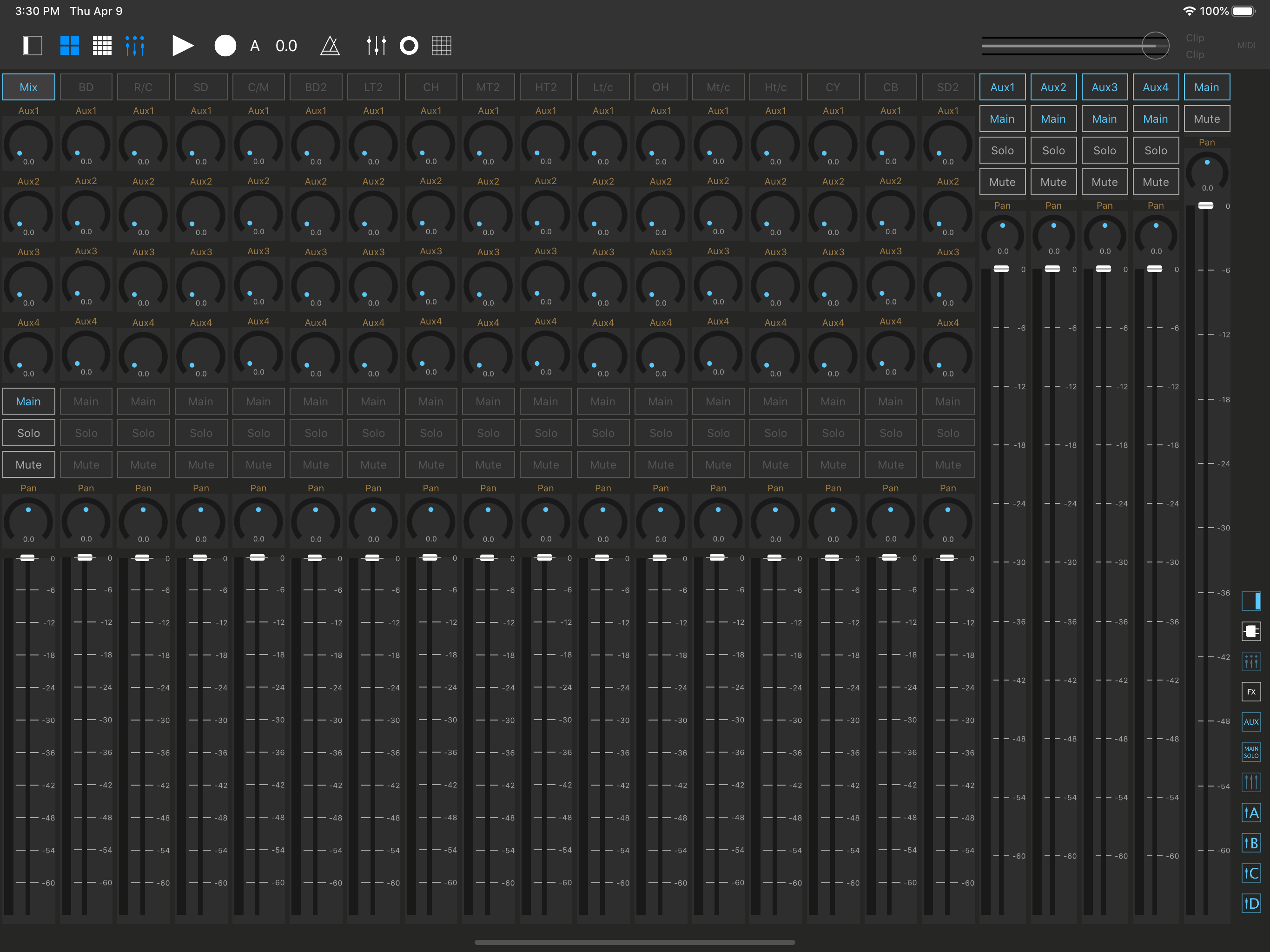Select the Main bus header tab
This screenshot has height=952, width=1270.
[x=1207, y=87]
